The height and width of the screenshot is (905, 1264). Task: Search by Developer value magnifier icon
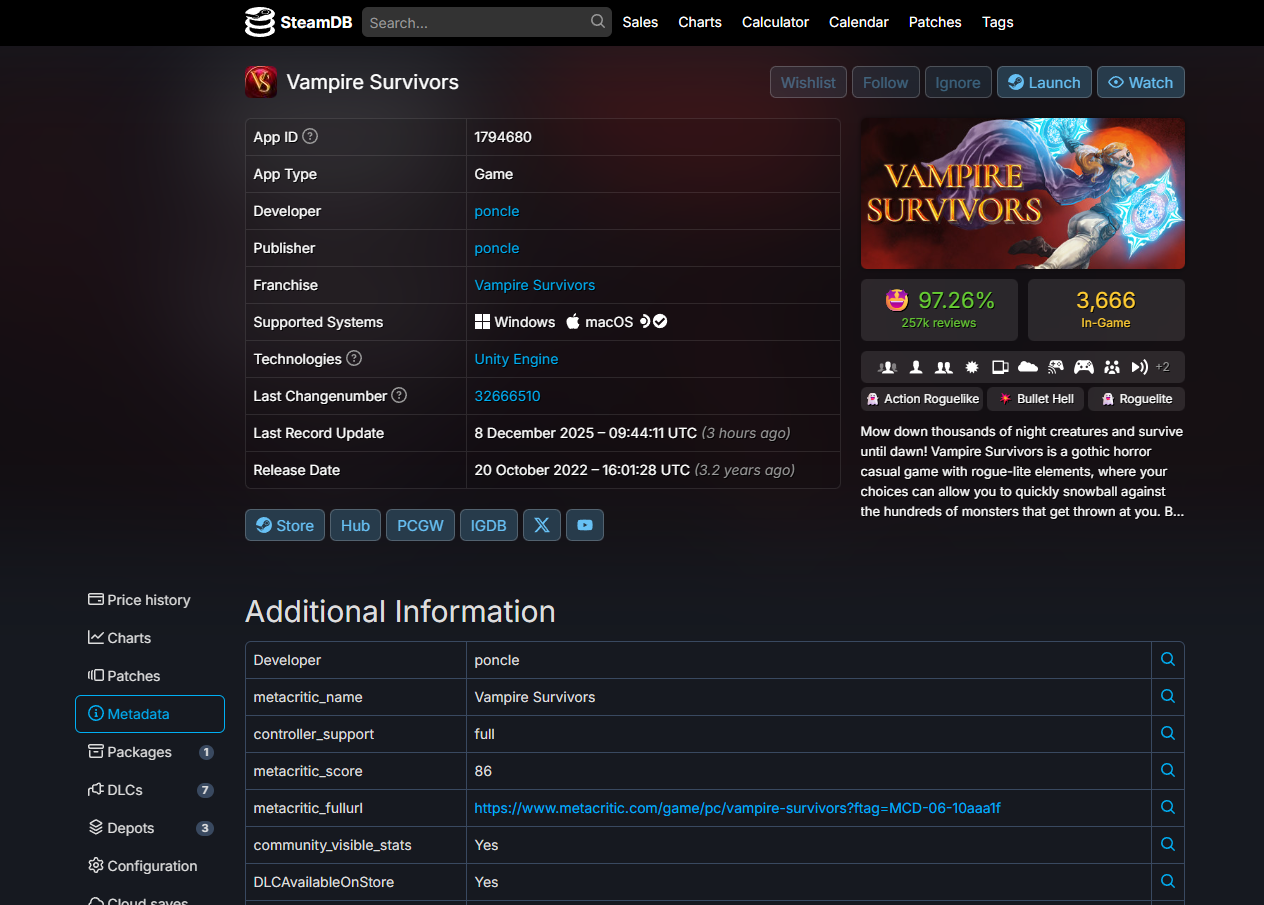(x=1168, y=660)
